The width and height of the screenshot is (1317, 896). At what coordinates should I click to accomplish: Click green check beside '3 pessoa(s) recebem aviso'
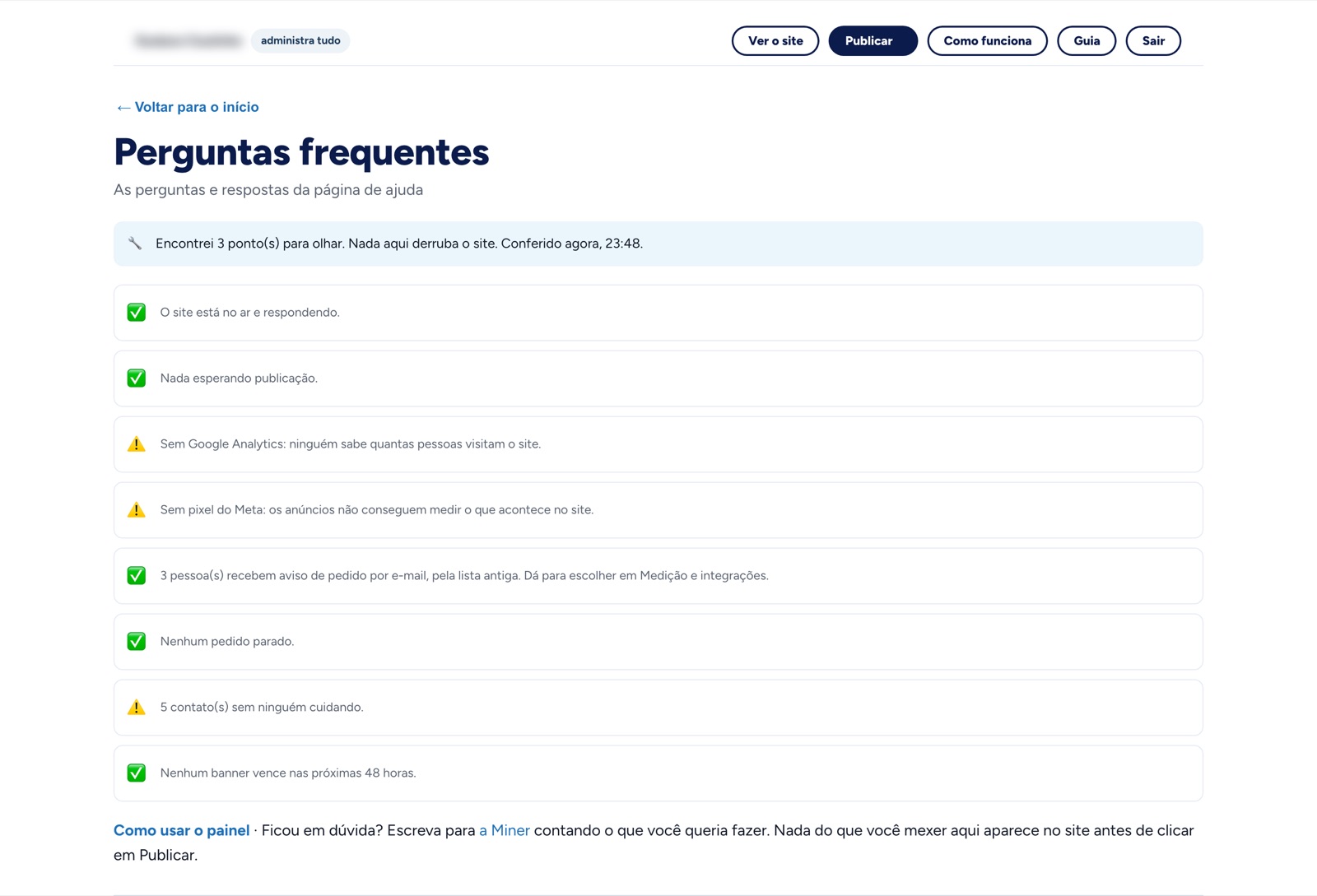coord(137,576)
